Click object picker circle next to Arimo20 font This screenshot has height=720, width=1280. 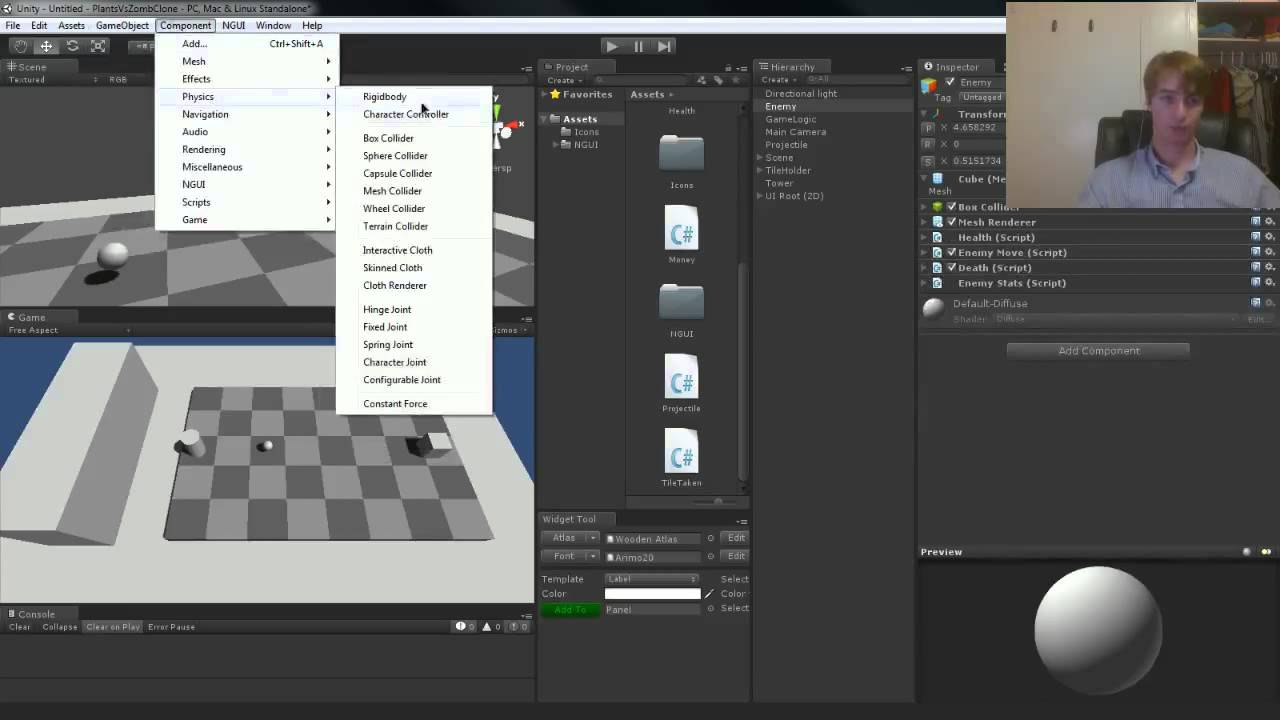pos(711,556)
